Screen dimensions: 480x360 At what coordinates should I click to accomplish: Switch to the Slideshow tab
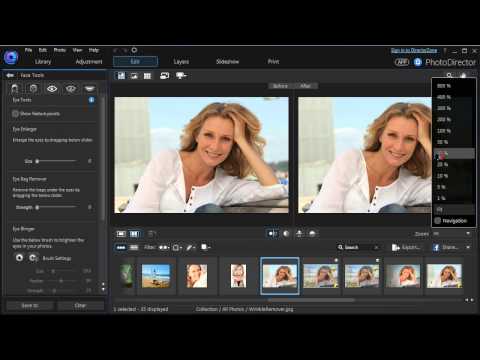[x=227, y=62]
